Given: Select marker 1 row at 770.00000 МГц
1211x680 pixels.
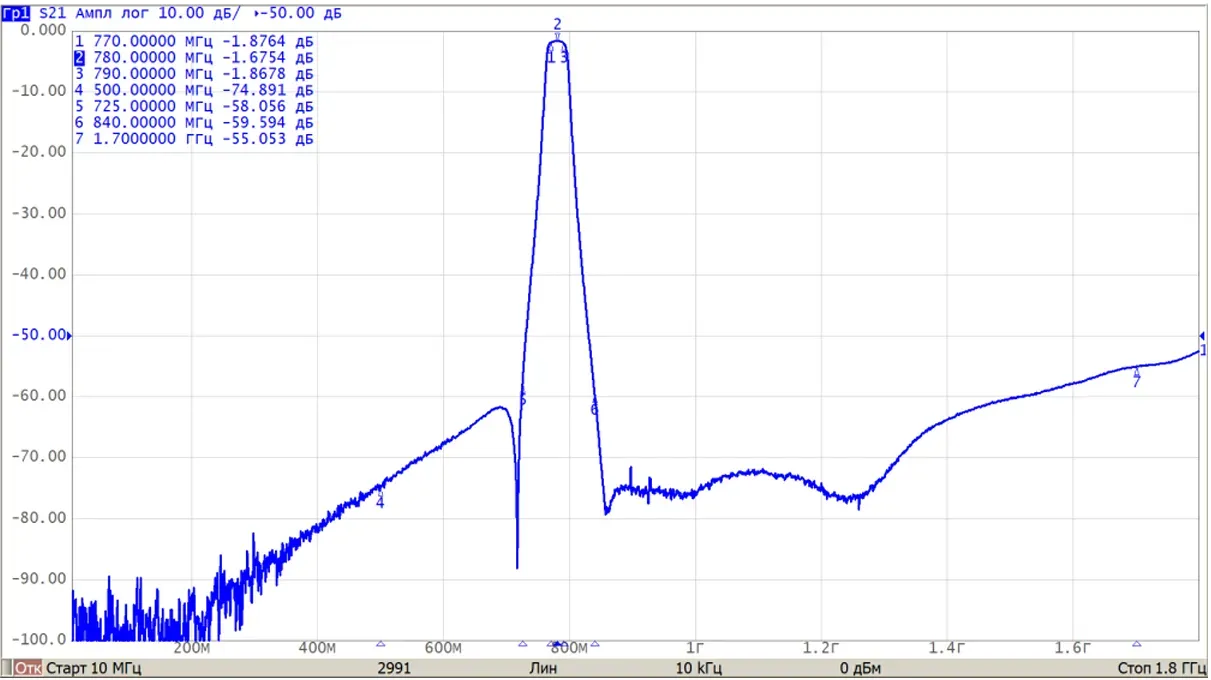Looking at the screenshot, I should [x=194, y=42].
